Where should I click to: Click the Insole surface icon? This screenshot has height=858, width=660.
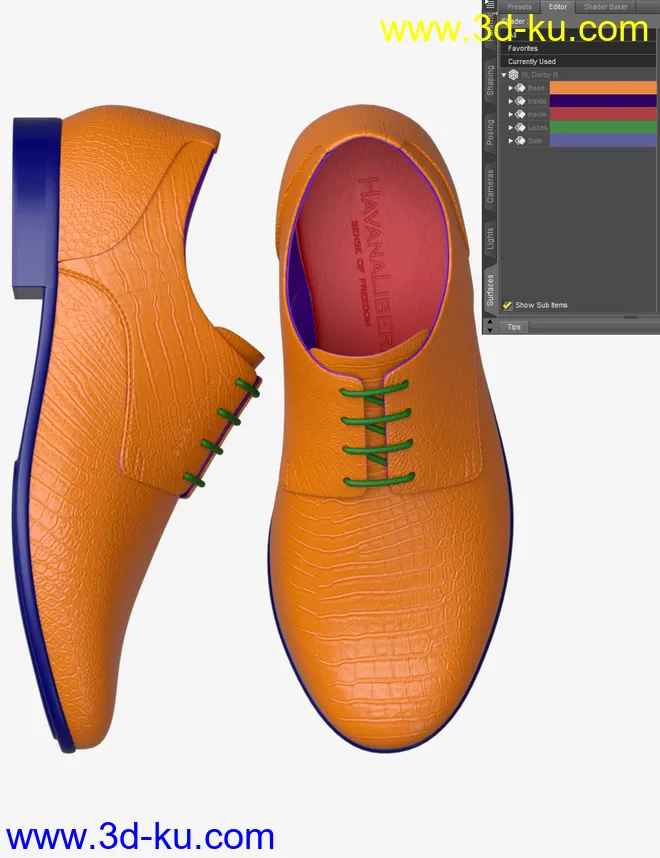point(520,114)
